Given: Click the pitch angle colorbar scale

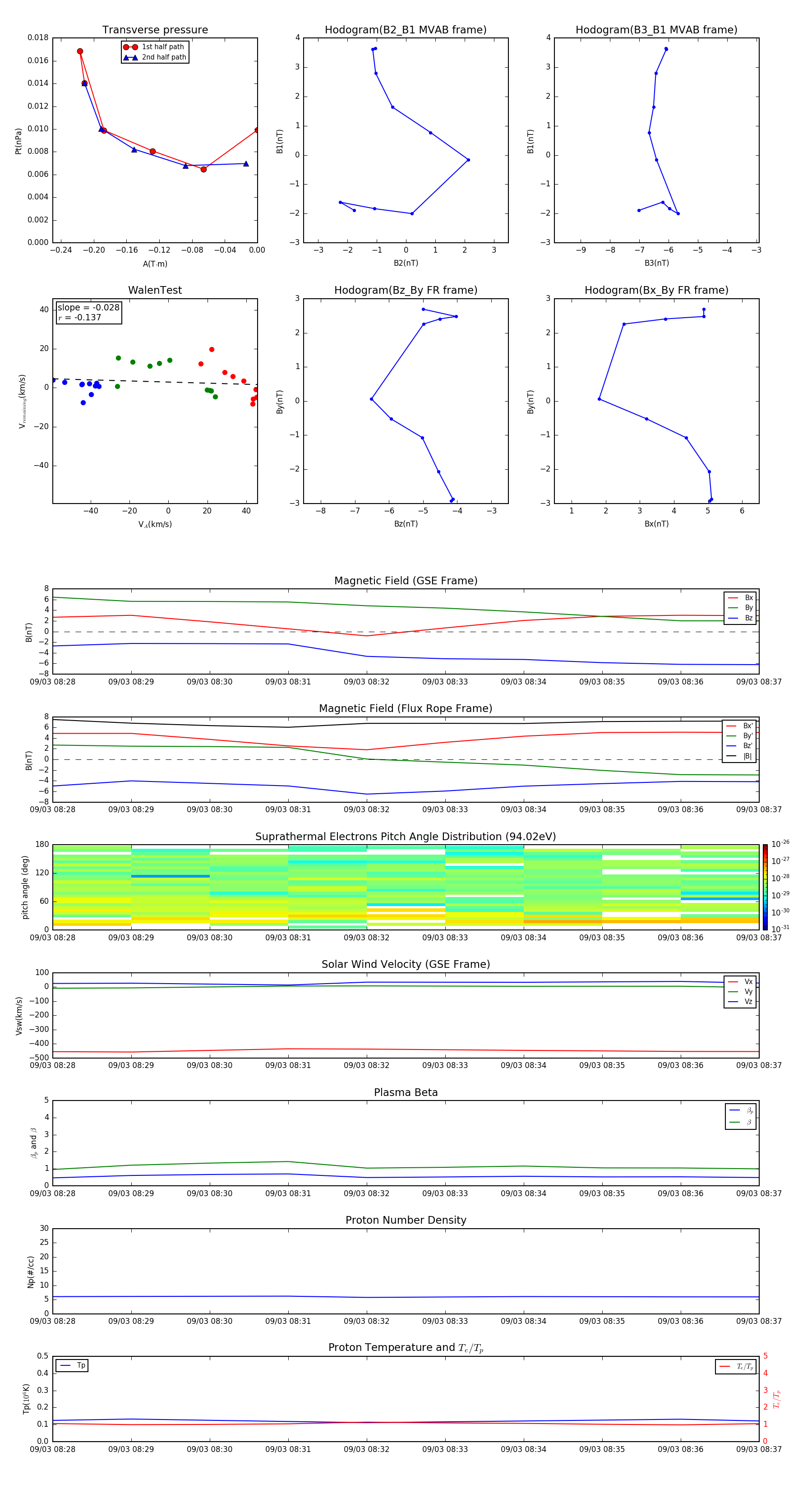Looking at the screenshot, I should point(765,887).
